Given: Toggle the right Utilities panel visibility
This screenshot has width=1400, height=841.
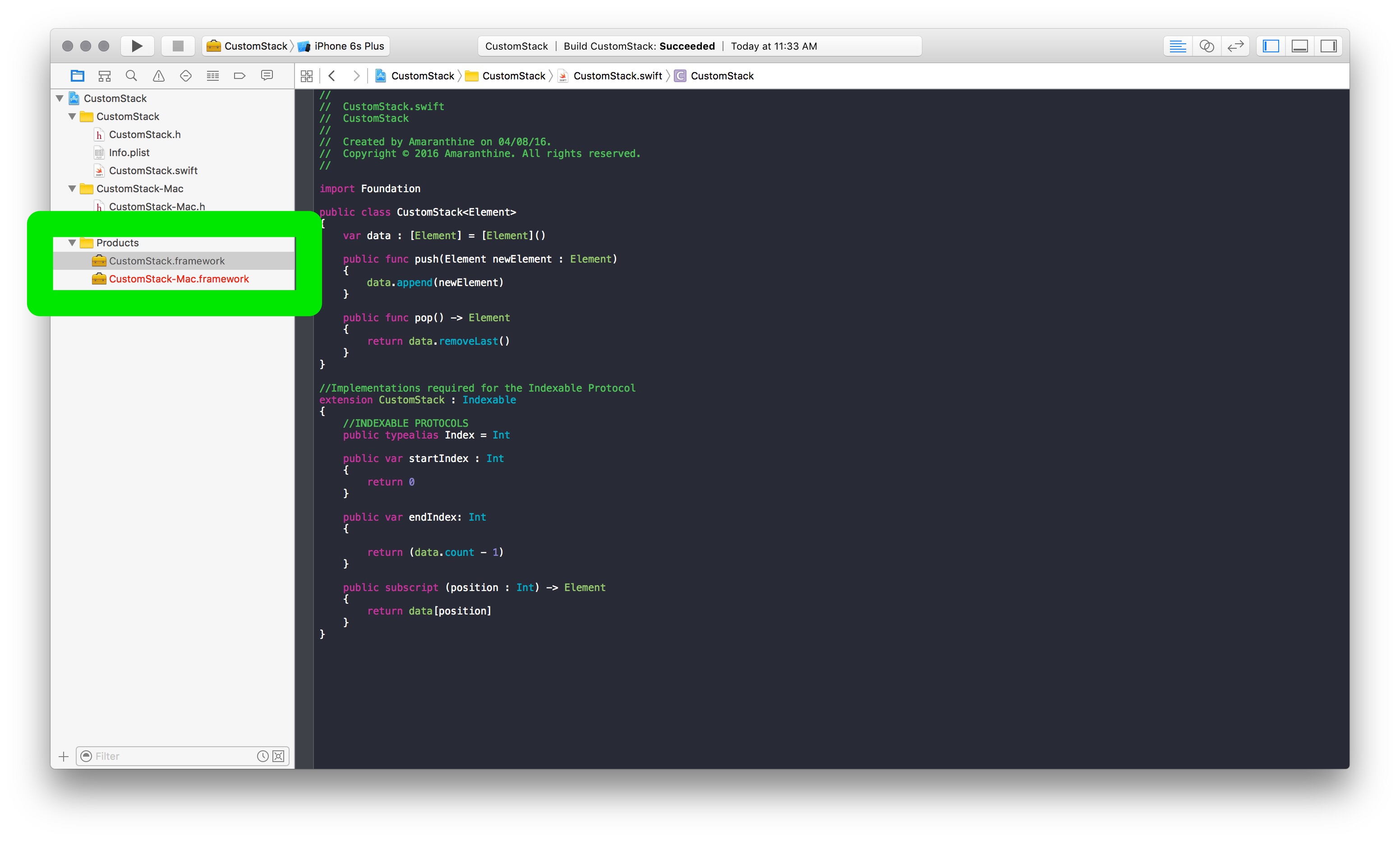Looking at the screenshot, I should 1328,46.
